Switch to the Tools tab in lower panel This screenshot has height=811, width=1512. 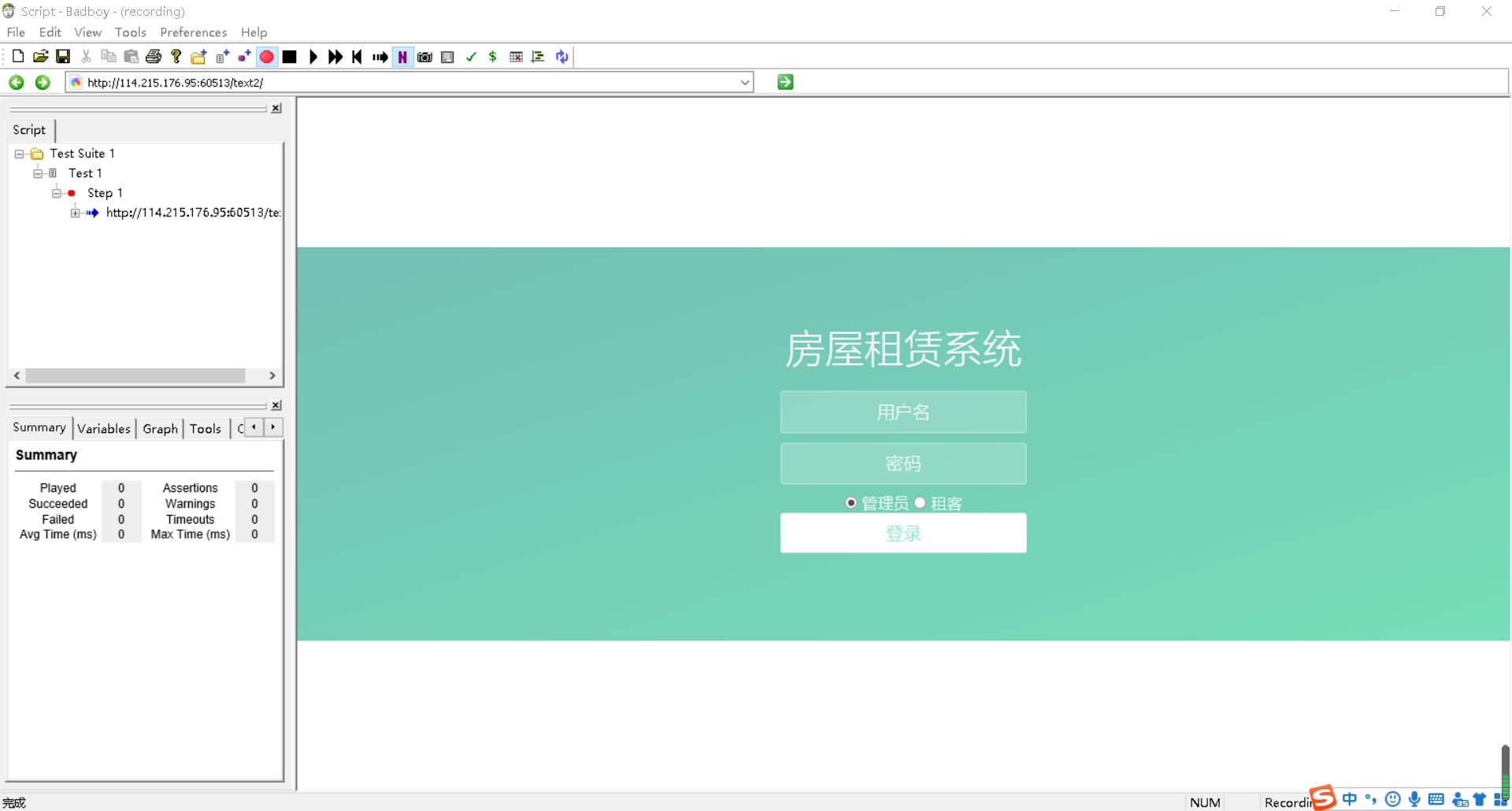(206, 429)
